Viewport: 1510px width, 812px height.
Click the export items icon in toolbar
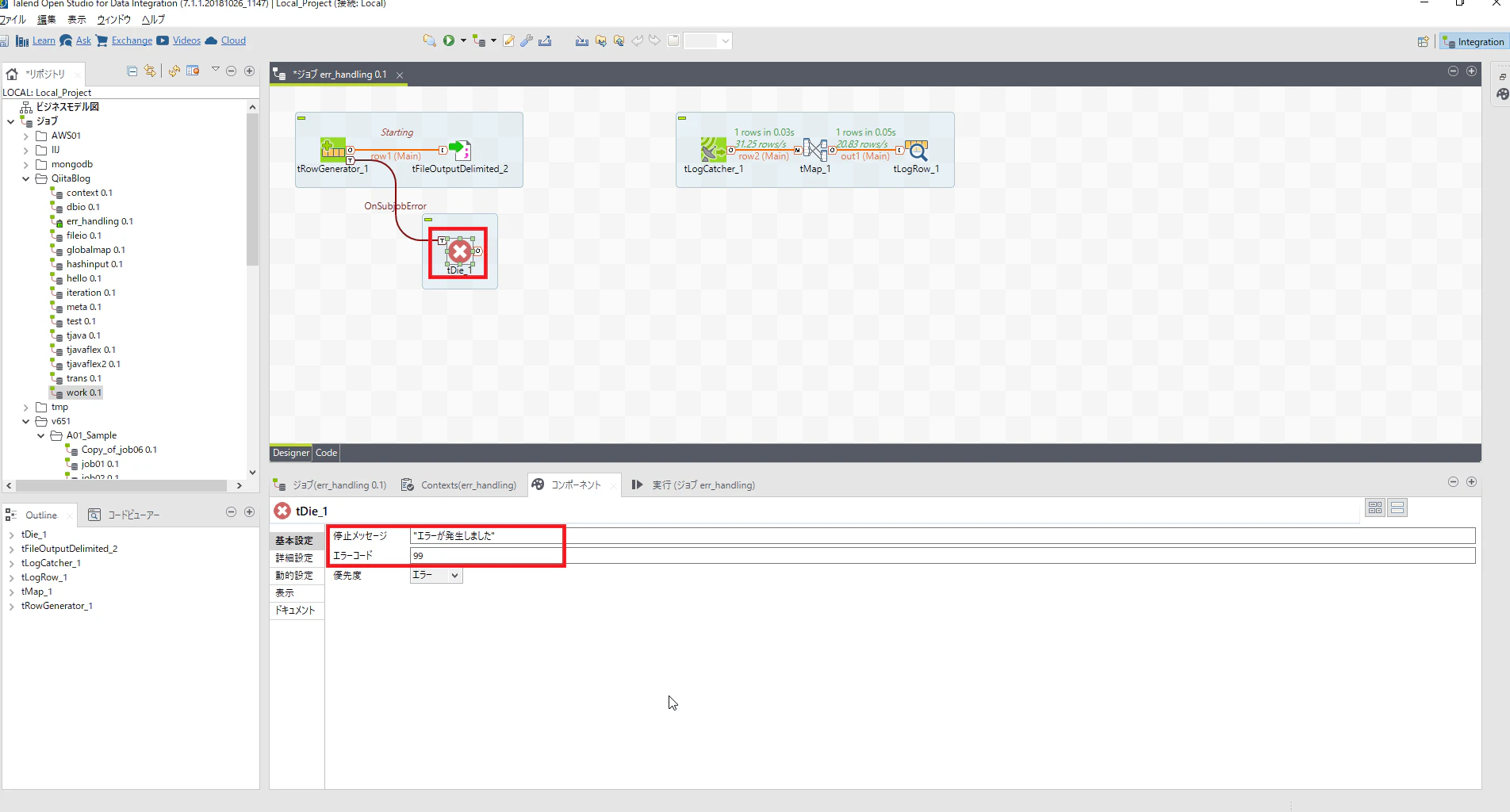point(545,40)
